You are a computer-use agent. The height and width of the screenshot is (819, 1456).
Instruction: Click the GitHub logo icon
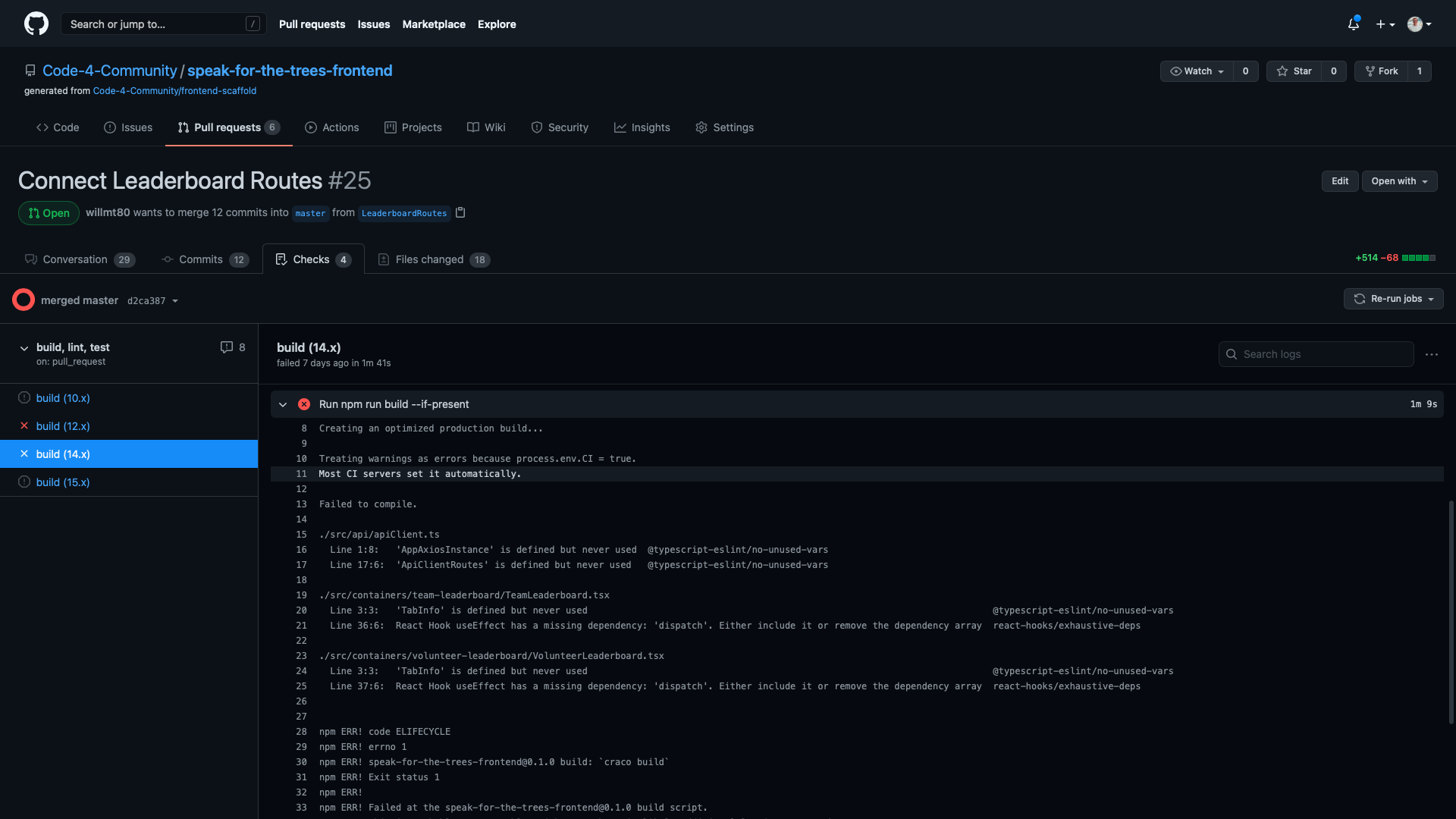(x=36, y=24)
